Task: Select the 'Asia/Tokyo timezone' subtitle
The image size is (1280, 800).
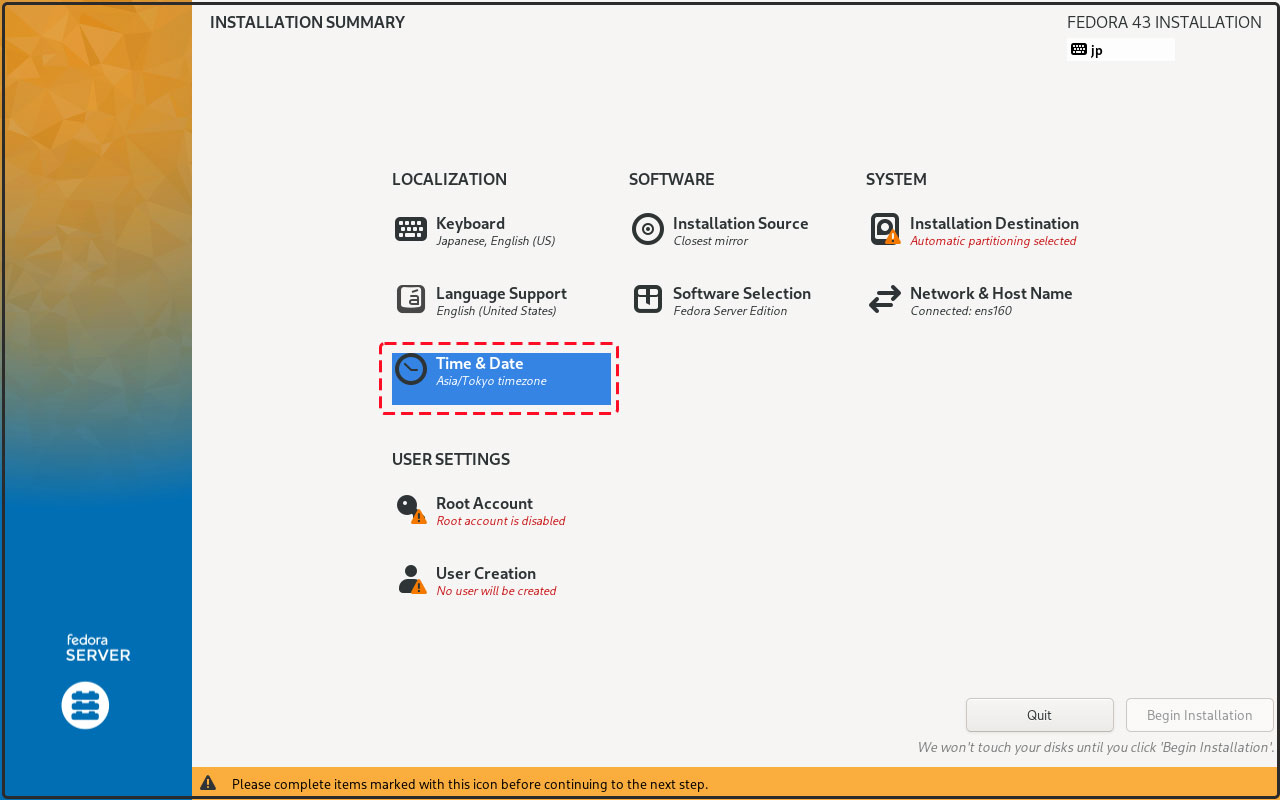Action: pyautogui.click(x=491, y=381)
